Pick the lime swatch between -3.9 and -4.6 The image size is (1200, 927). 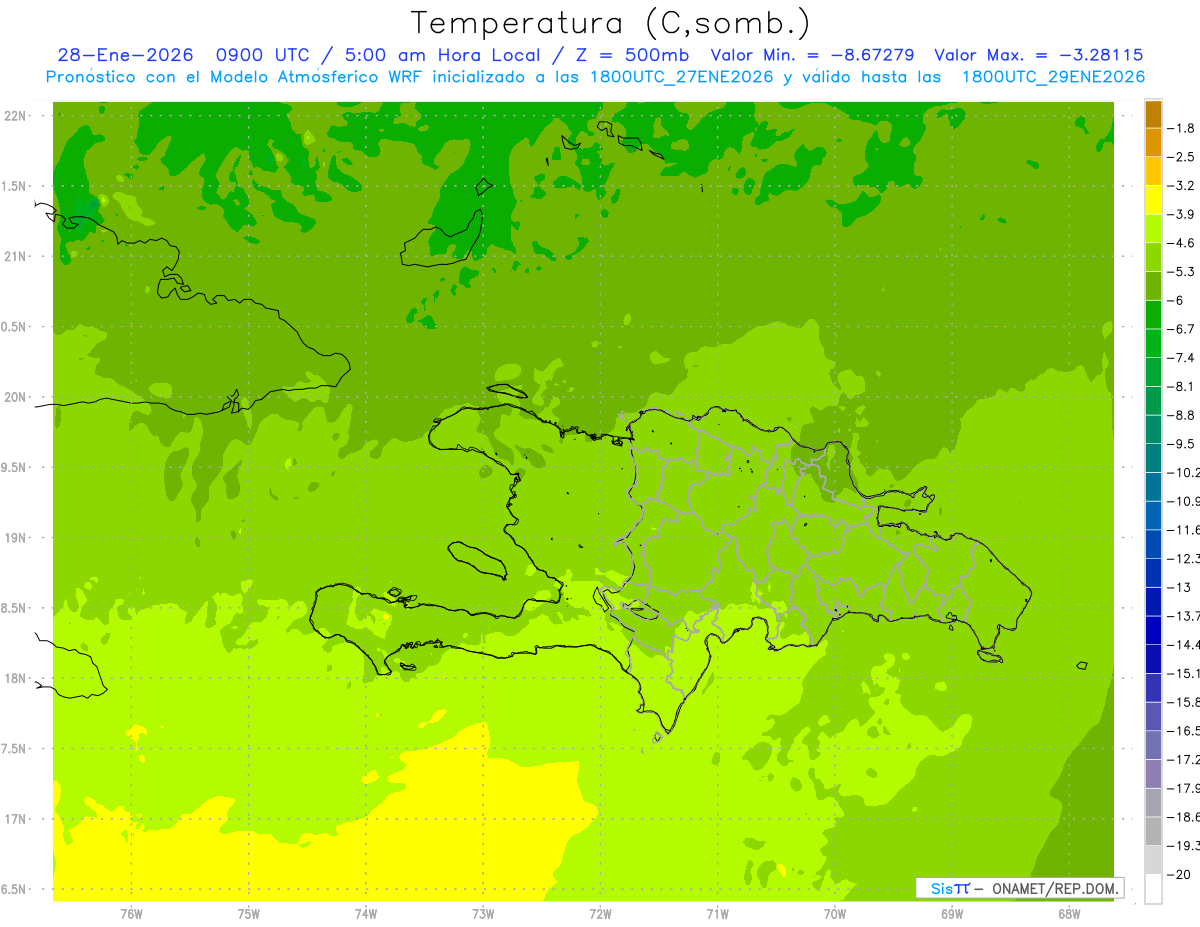(x=1153, y=229)
